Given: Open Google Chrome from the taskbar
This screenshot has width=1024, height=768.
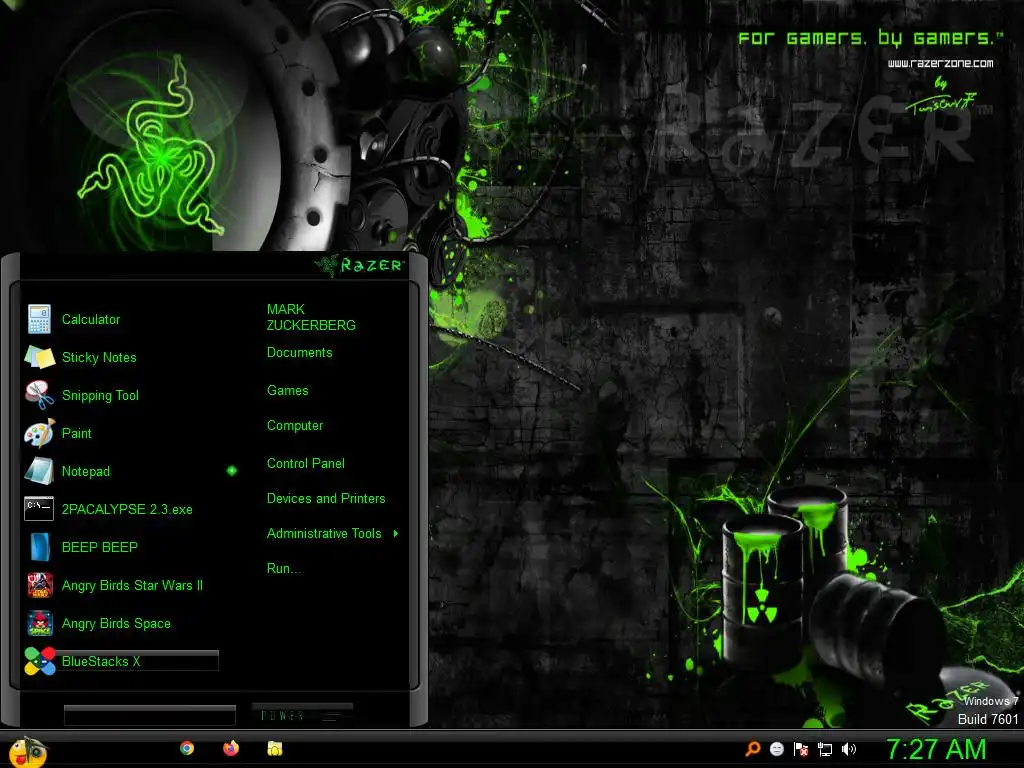Looking at the screenshot, I should pos(187,748).
